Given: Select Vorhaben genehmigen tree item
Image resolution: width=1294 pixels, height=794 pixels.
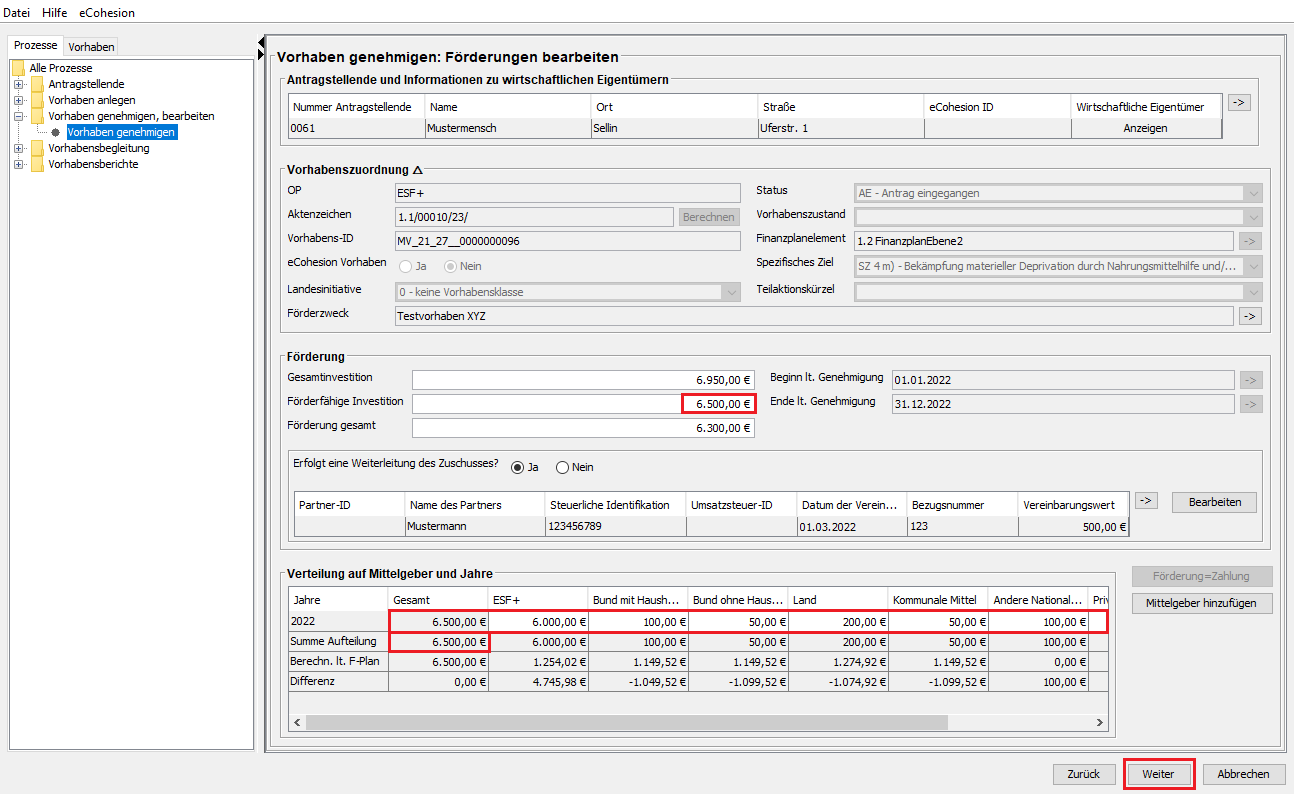Looking at the screenshot, I should [121, 132].
